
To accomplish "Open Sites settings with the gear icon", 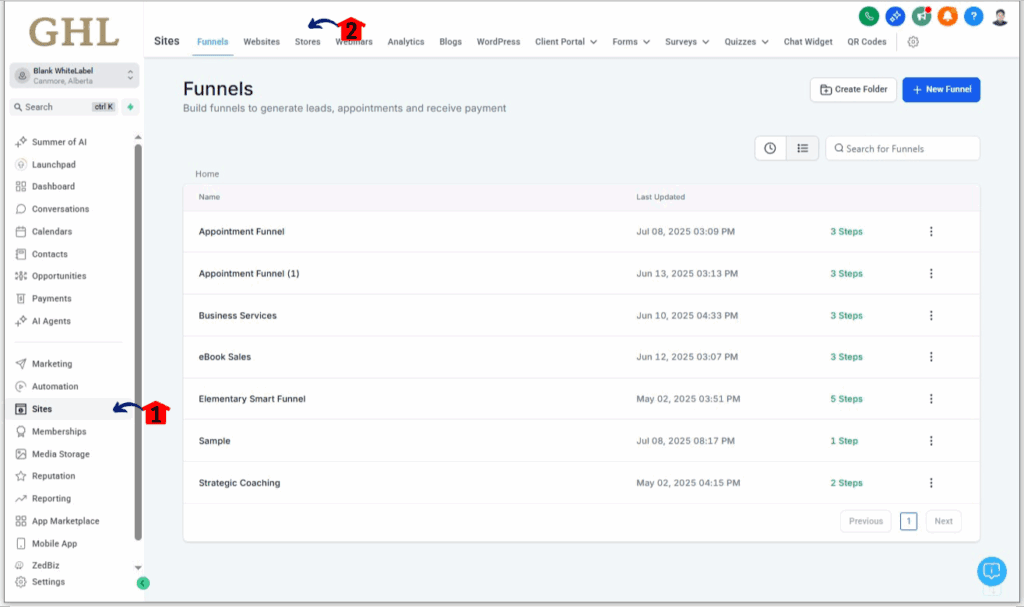I will [x=914, y=42].
